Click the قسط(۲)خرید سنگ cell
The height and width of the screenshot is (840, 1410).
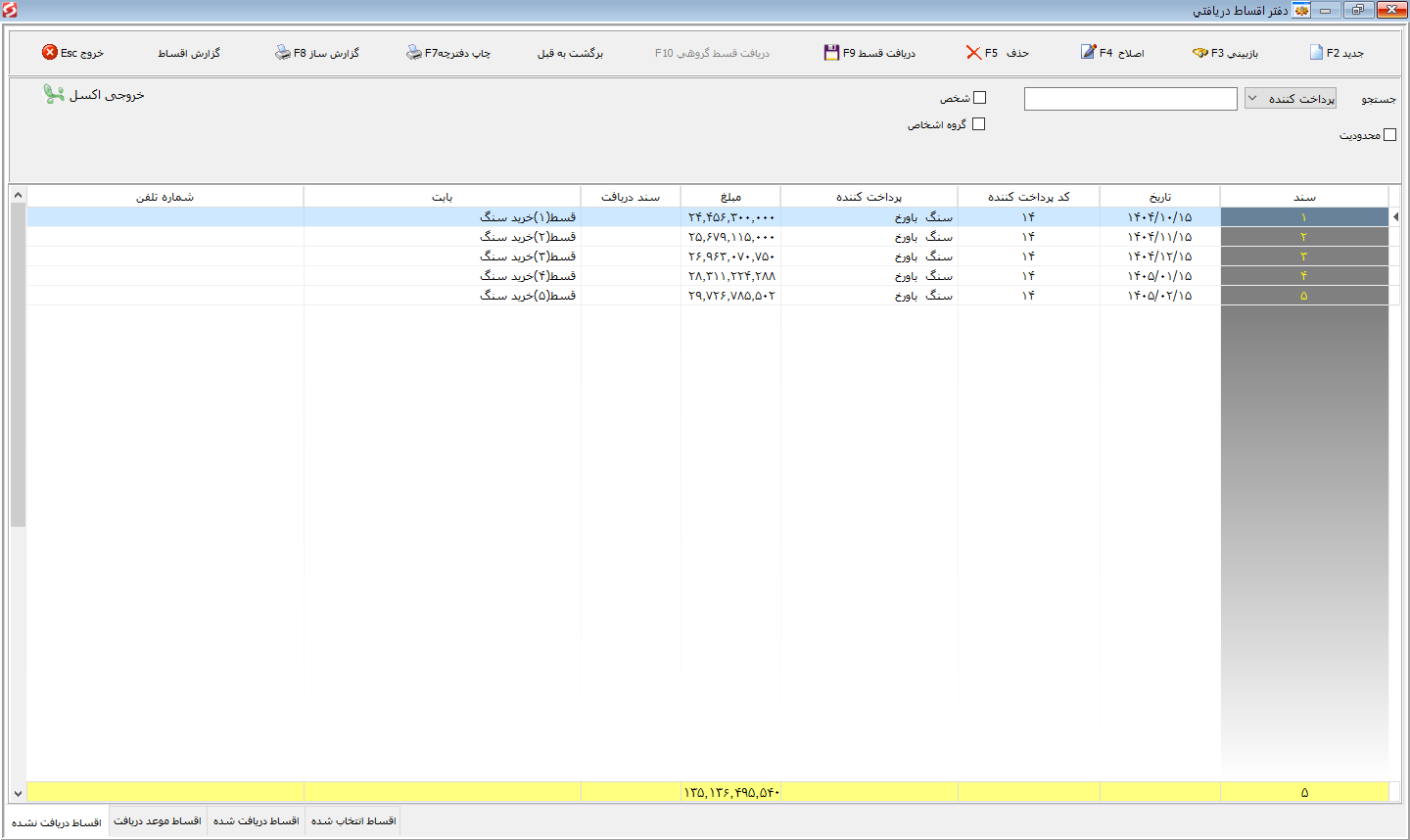pyautogui.click(x=443, y=237)
